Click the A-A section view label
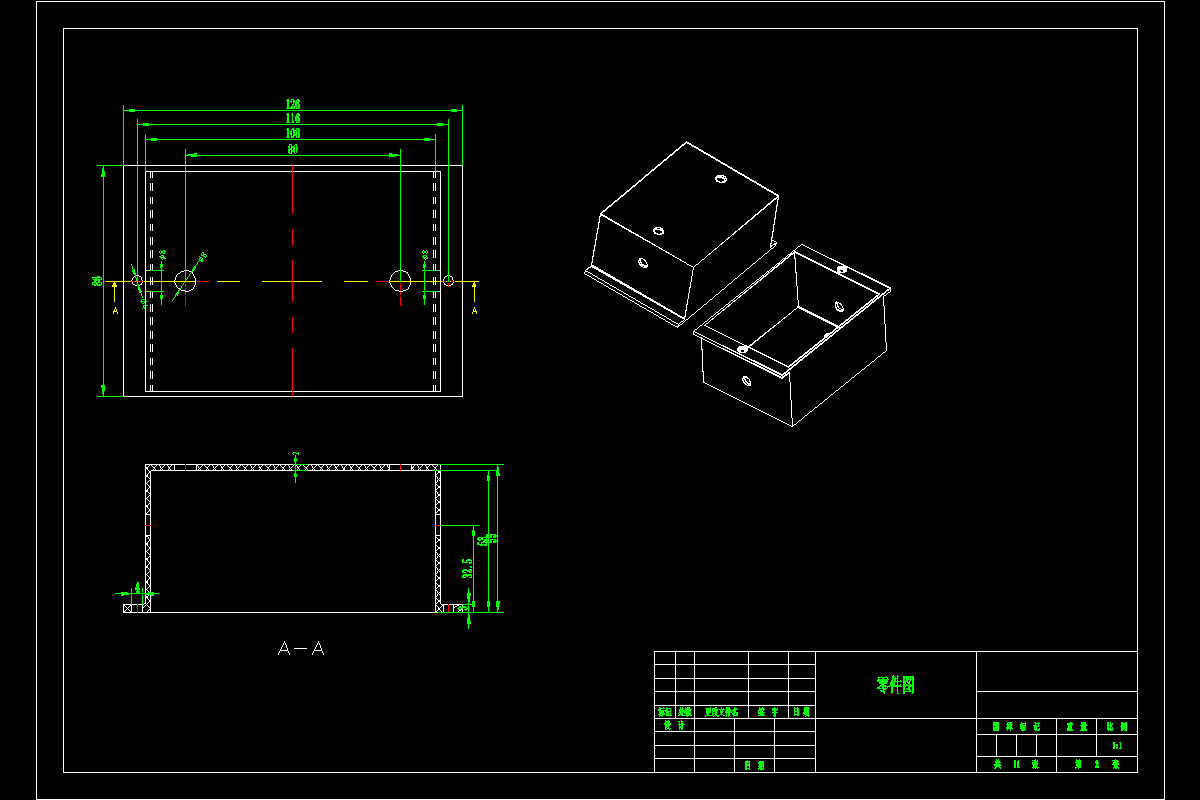Viewport: 1200px width, 800px height. pos(301,649)
